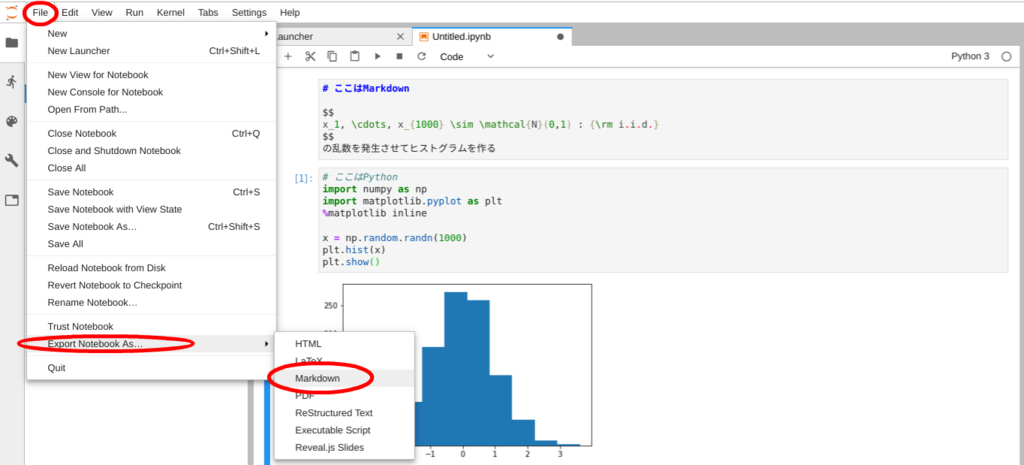Choose Close All
This screenshot has height=465, width=1024.
pyautogui.click(x=152, y=168)
